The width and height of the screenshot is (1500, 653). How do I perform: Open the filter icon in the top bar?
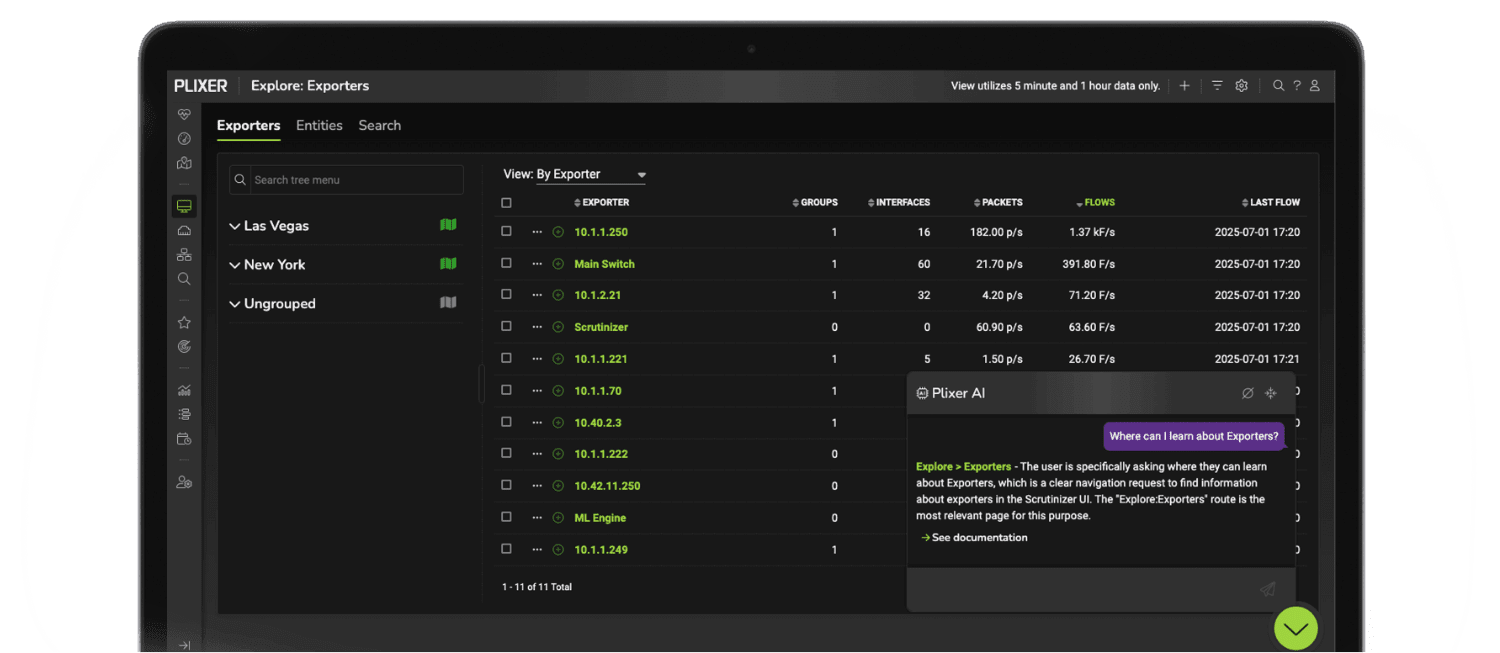(x=1217, y=86)
